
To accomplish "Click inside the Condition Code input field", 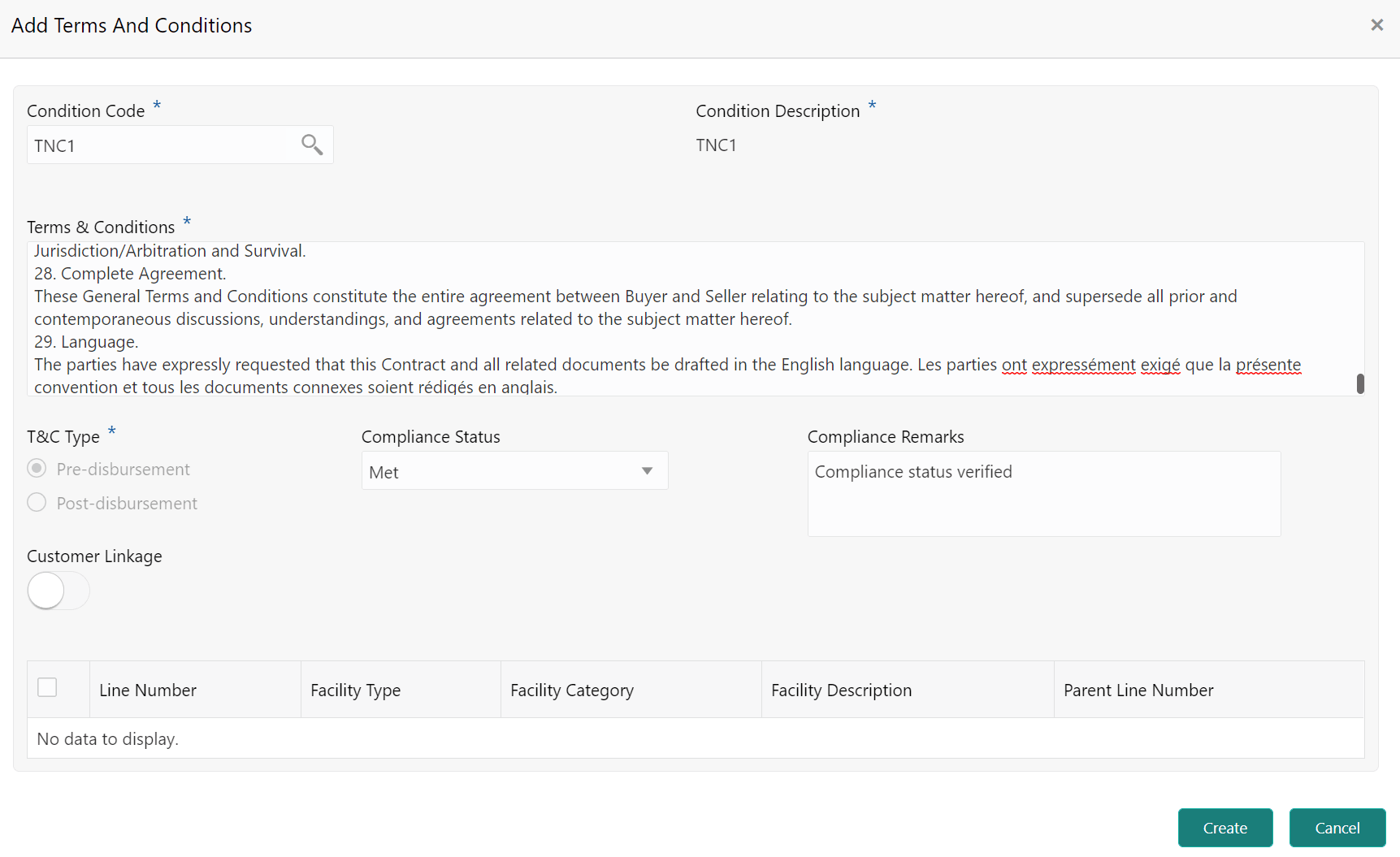I will coord(154,145).
